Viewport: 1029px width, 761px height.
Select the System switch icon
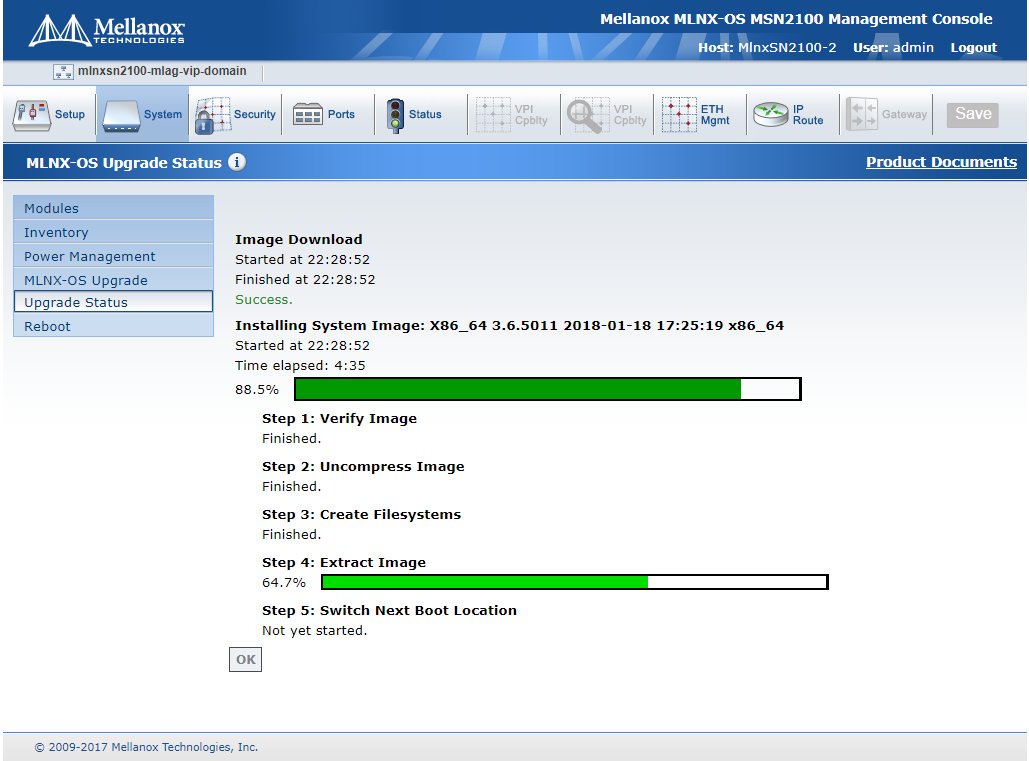point(121,115)
